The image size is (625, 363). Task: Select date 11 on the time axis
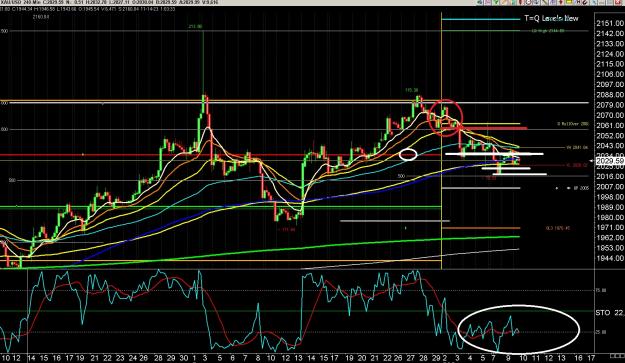pyautogui.click(x=536, y=358)
